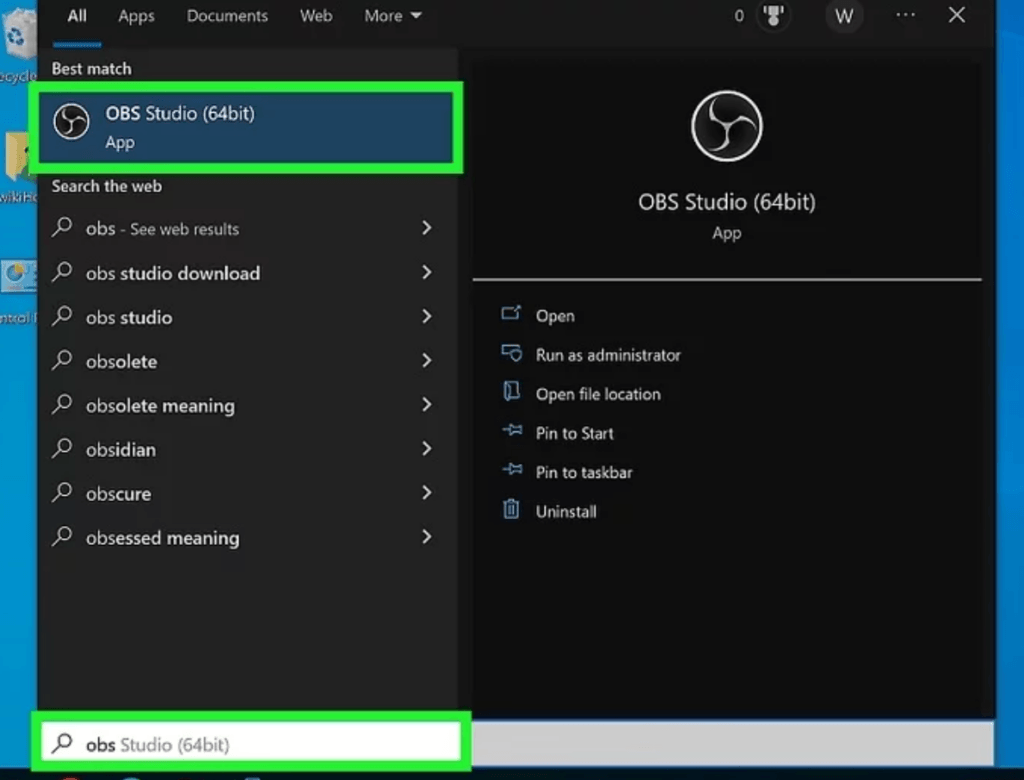Click the search icon beside 'obsessed meaning'

(62, 536)
